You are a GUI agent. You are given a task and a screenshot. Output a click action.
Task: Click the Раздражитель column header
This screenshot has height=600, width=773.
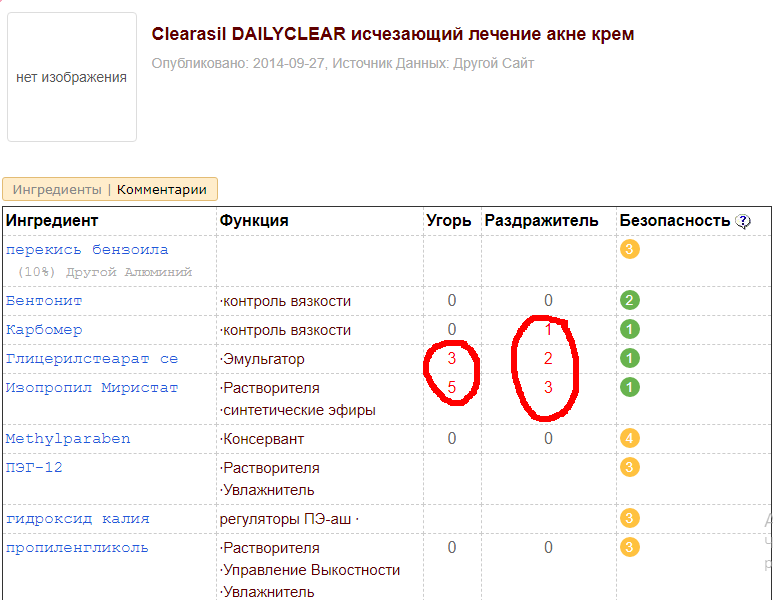tap(541, 220)
